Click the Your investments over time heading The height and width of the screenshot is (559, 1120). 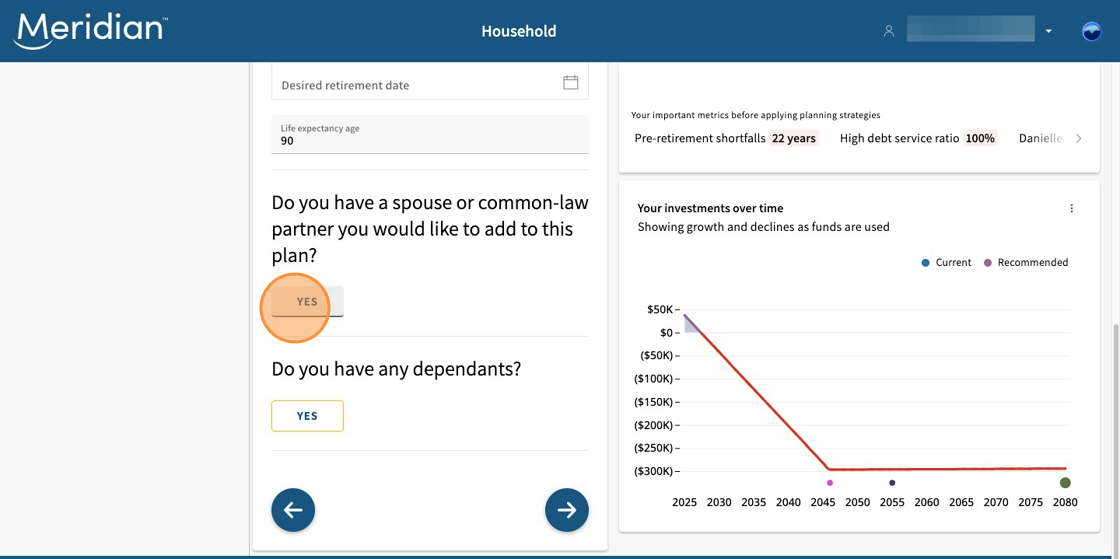pos(710,208)
